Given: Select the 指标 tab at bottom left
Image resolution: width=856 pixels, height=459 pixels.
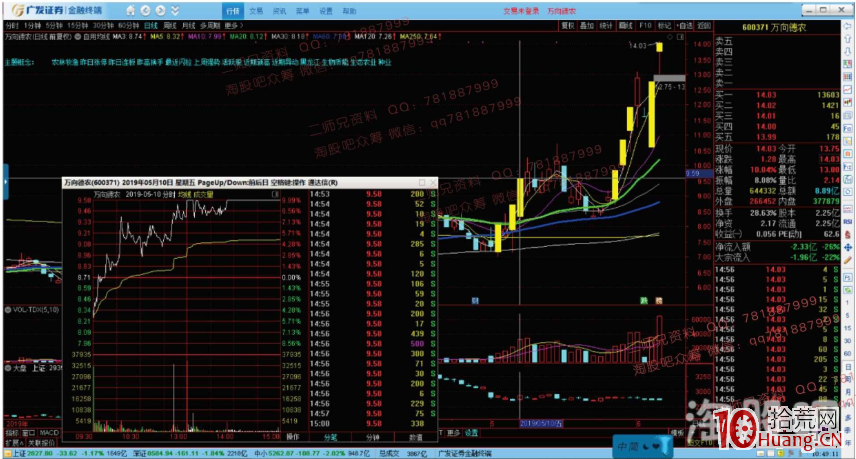Looking at the screenshot, I should (11, 433).
